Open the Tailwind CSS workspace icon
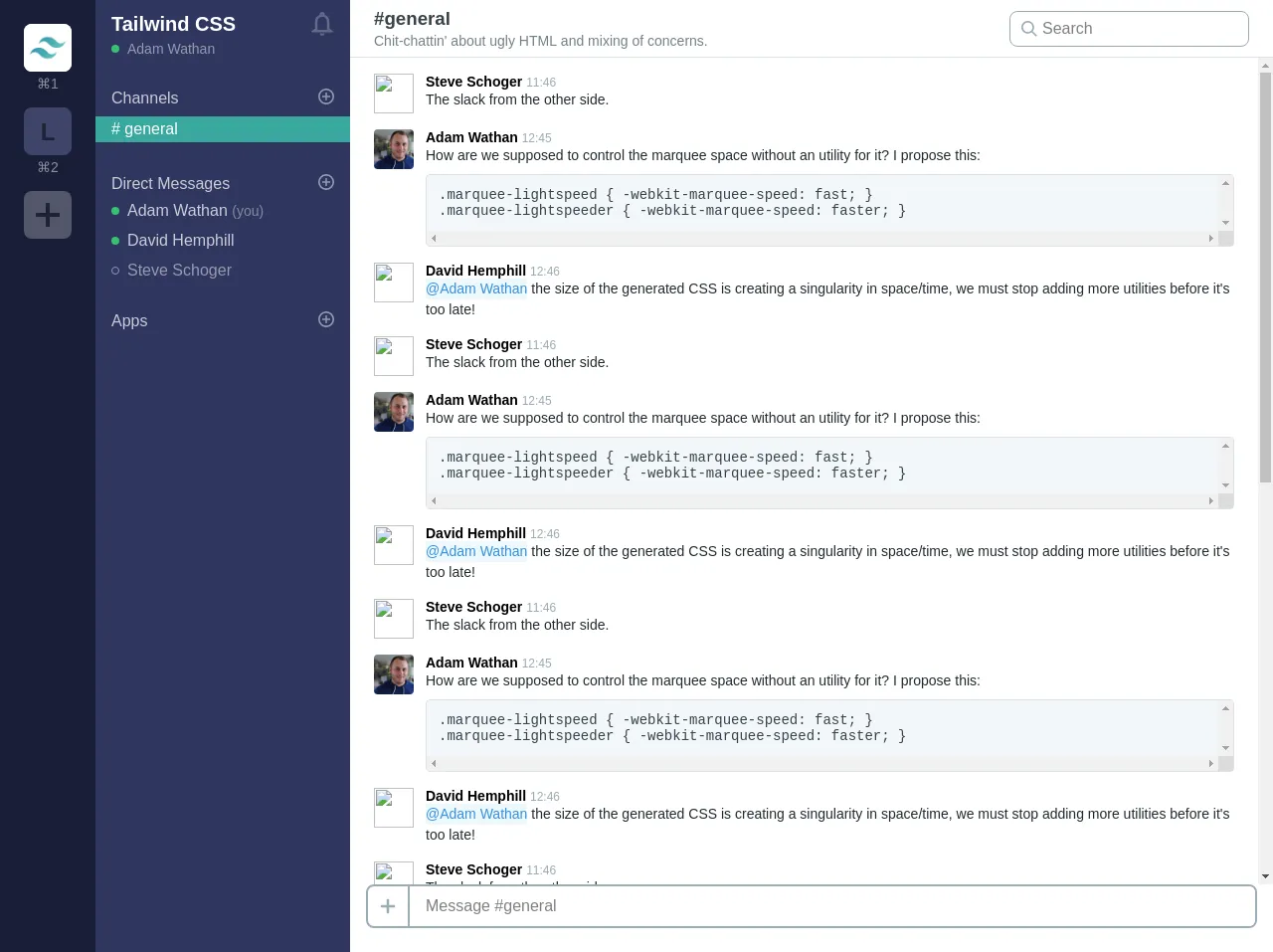 [x=48, y=48]
